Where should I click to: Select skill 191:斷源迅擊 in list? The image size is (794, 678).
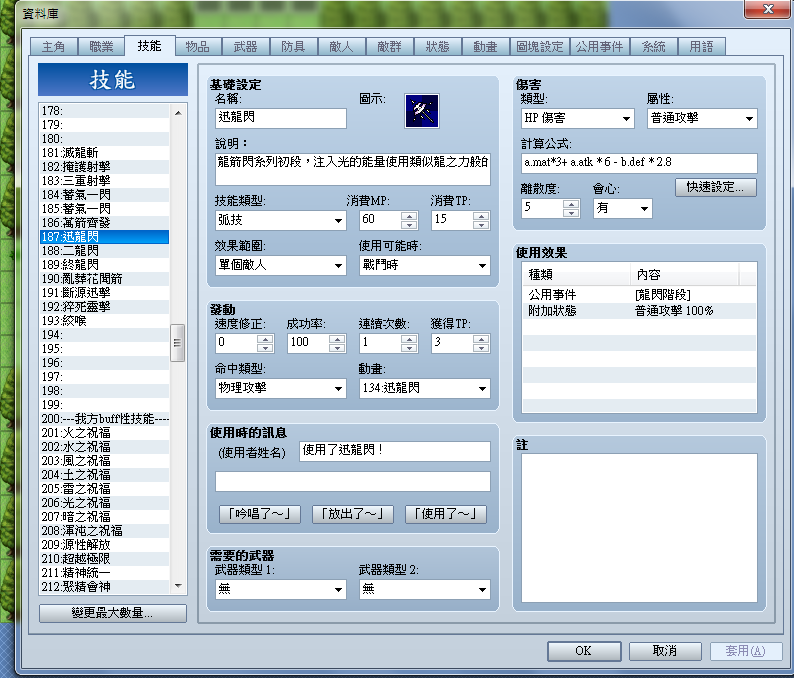pyautogui.click(x=104, y=293)
